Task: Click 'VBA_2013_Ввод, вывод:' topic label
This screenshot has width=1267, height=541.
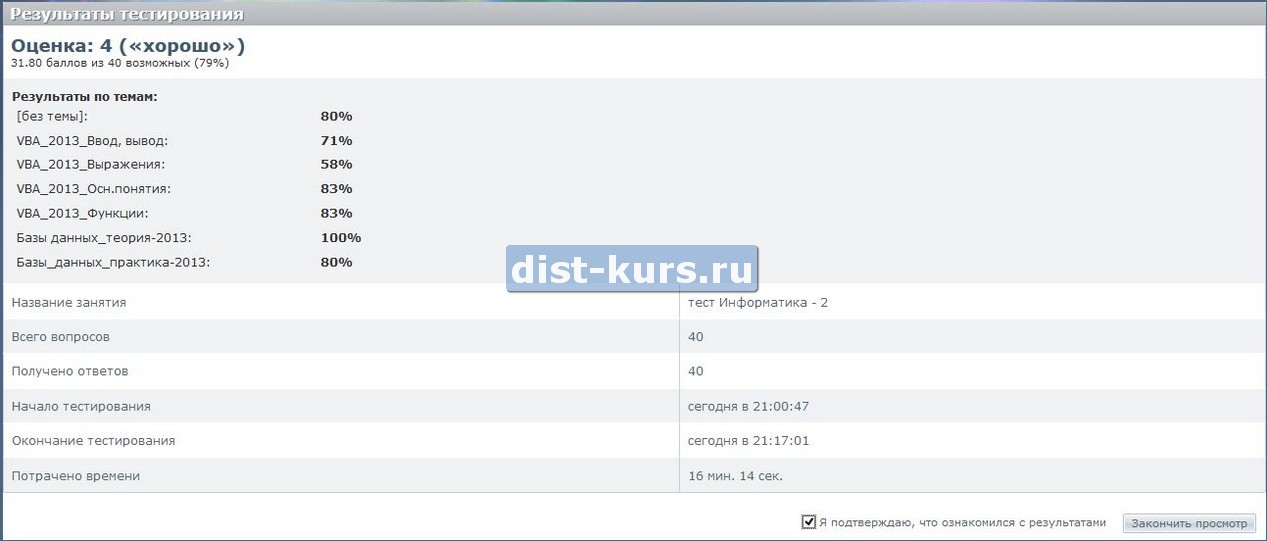Action: (x=92, y=141)
